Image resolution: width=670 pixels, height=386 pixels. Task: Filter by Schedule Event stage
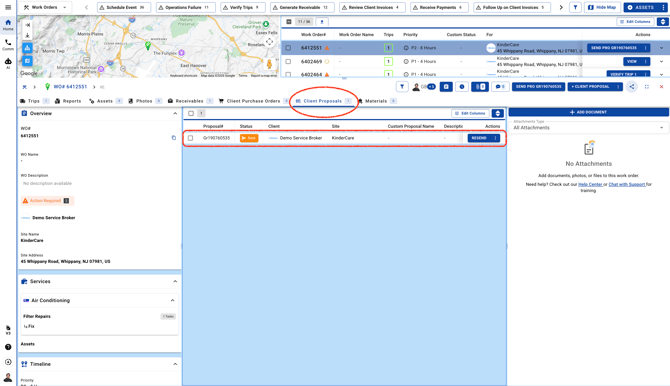(x=123, y=7)
